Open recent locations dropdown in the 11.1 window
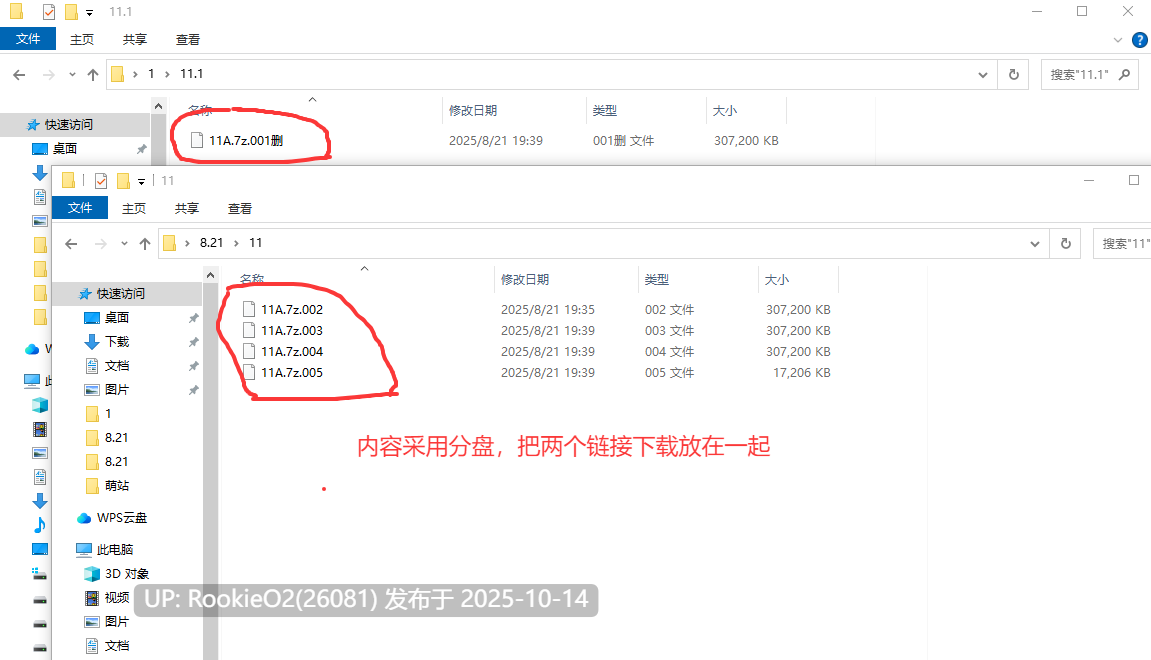This screenshot has width=1151, height=660. point(72,74)
